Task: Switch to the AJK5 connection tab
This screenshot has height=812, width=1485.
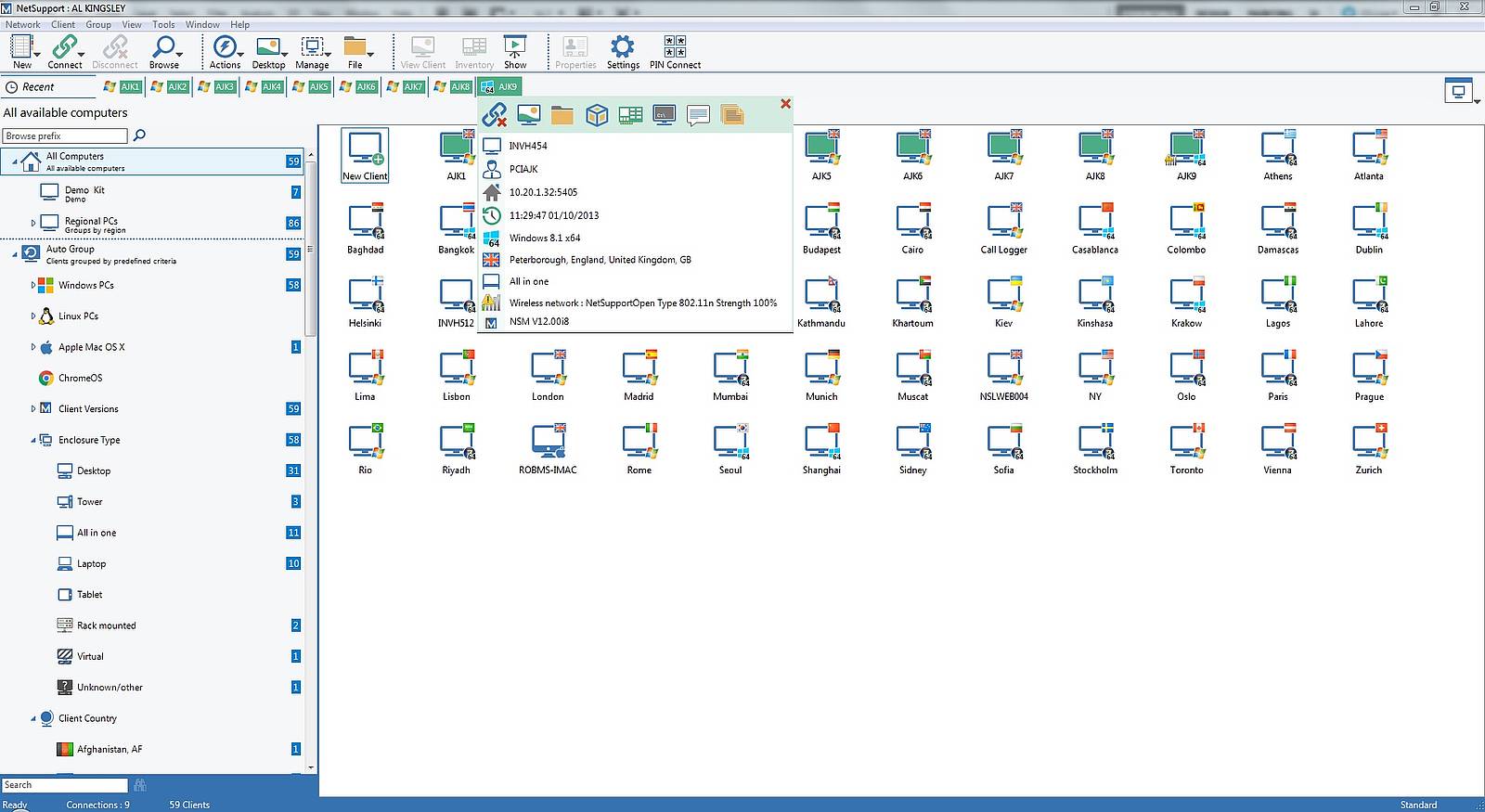Action: click(312, 86)
